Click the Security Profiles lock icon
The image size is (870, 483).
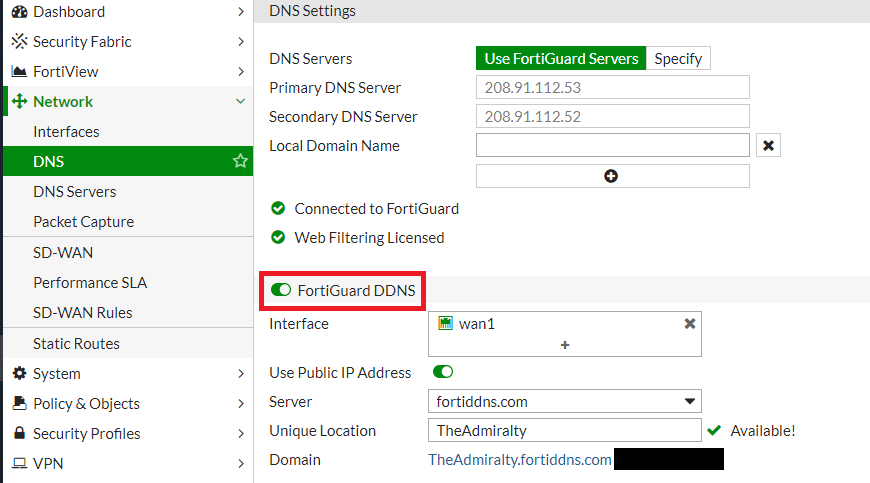pyautogui.click(x=19, y=433)
